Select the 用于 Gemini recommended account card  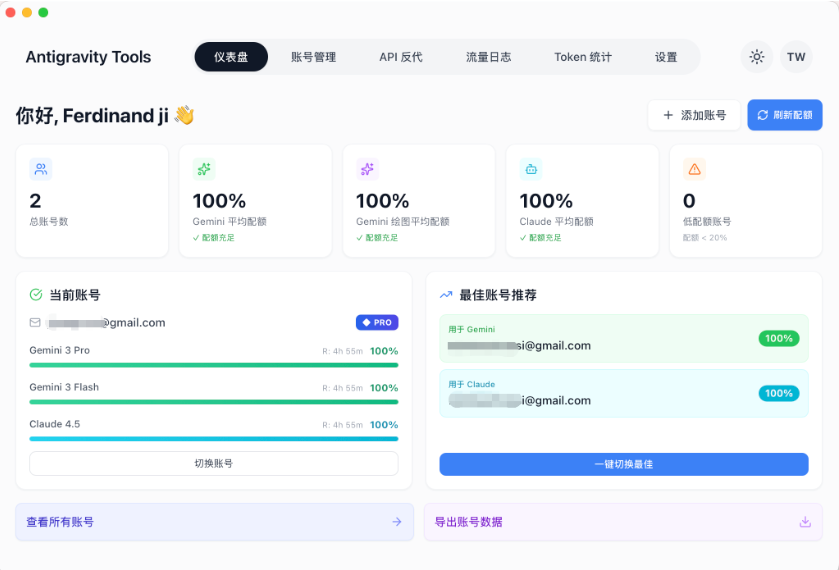[624, 338]
